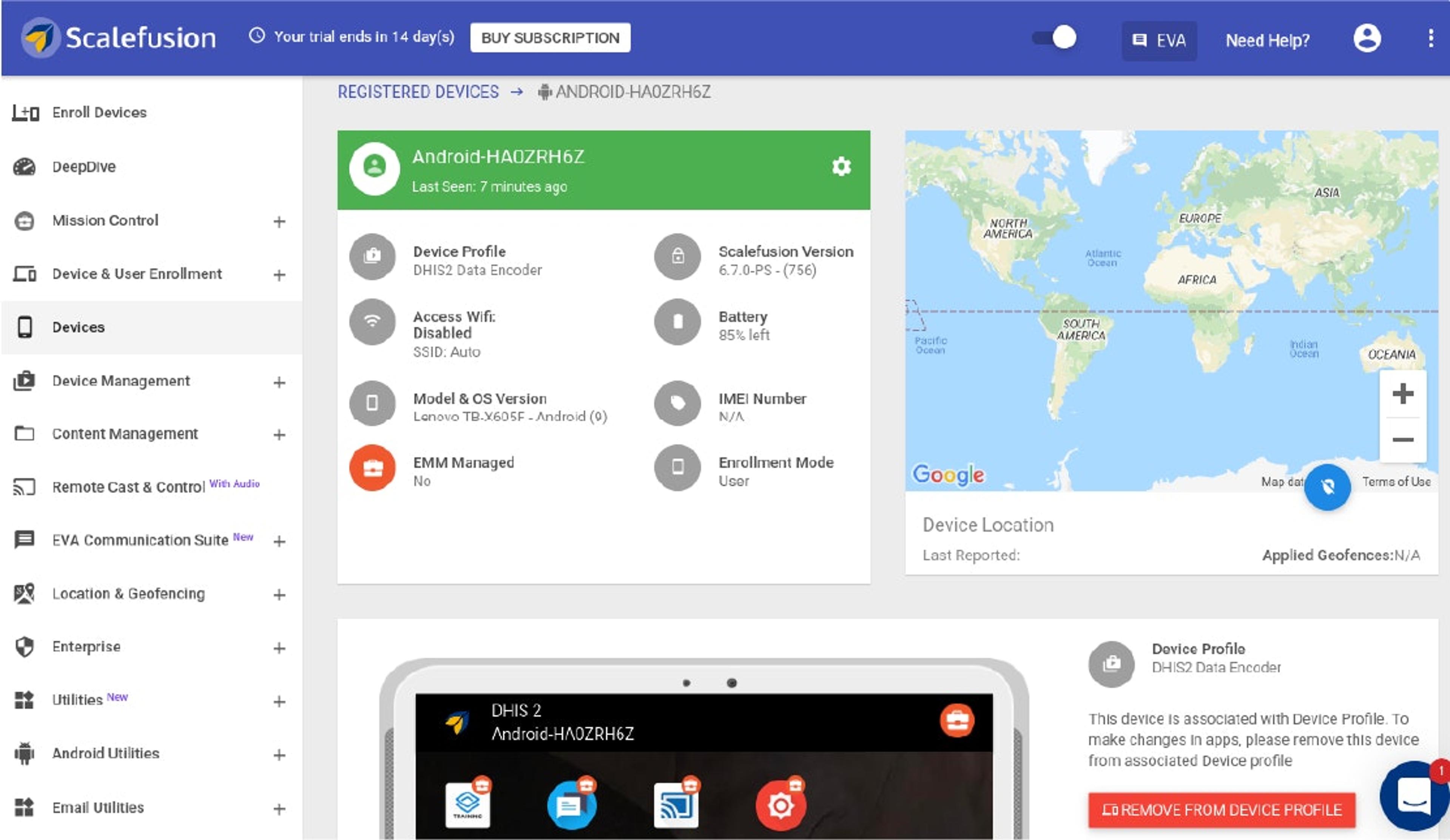Expand Device Management section

(279, 382)
